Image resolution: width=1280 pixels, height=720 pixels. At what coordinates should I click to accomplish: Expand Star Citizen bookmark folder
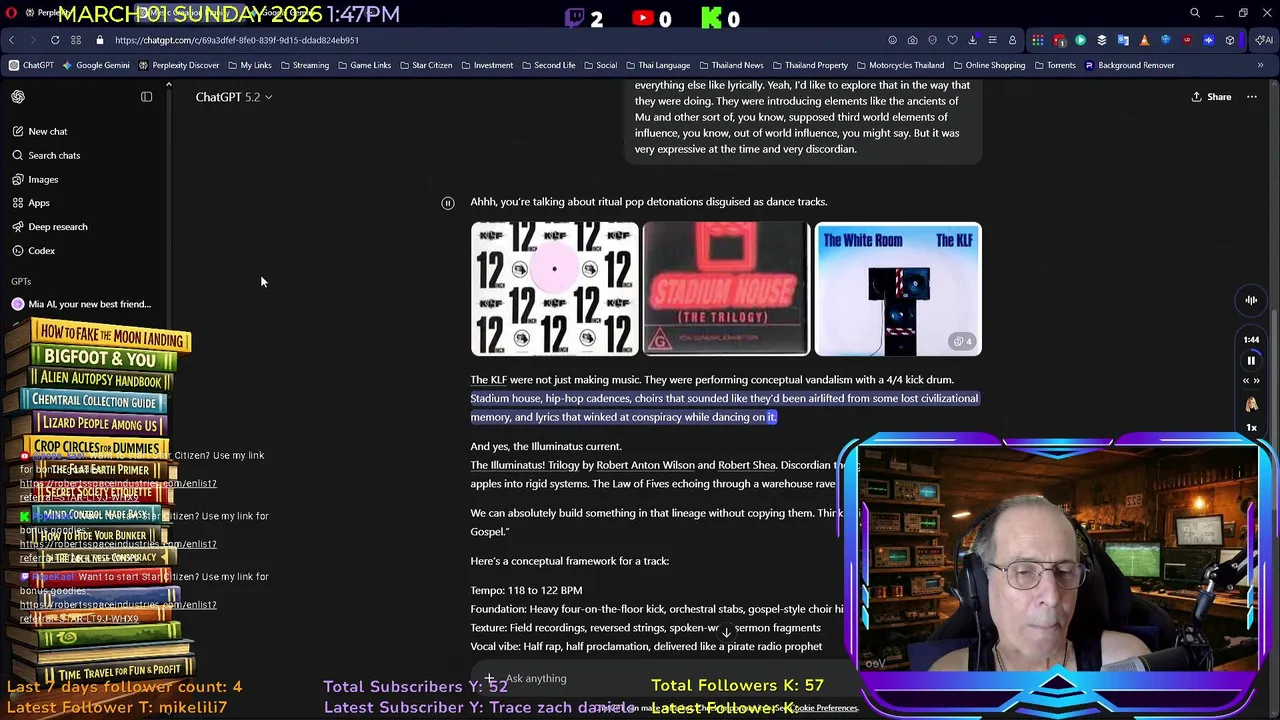(425, 65)
